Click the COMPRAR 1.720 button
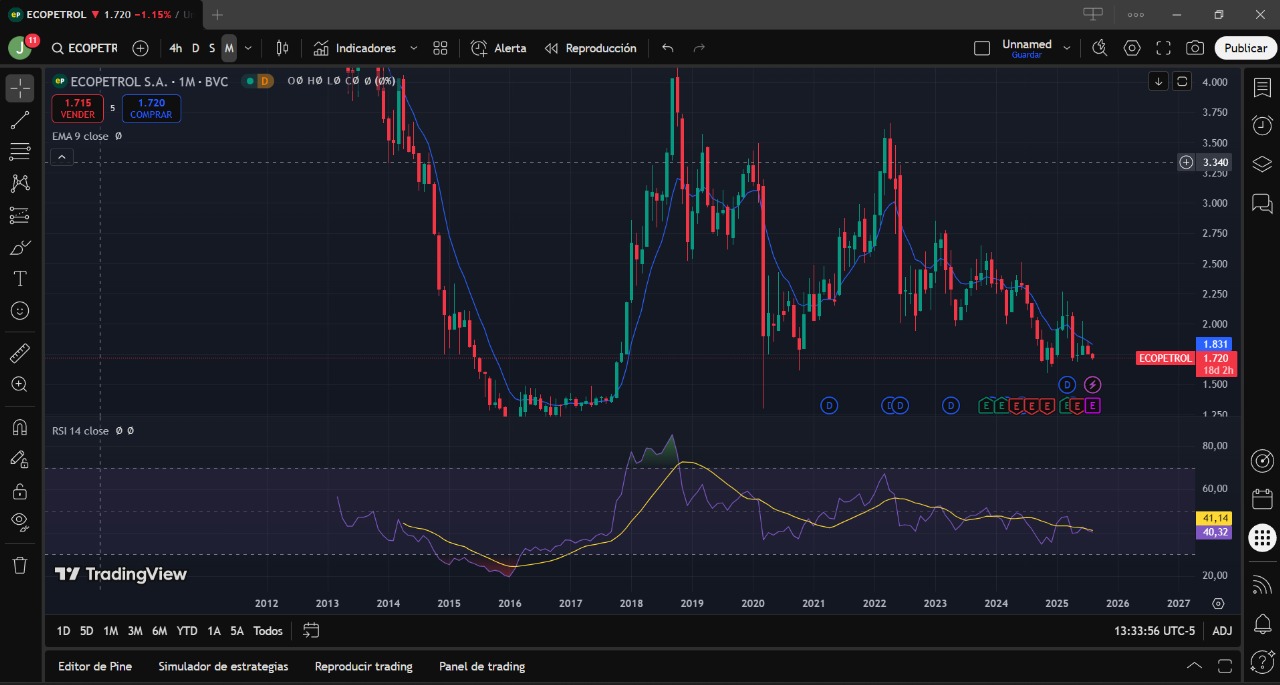Screen dimensions: 1280x685 click(x=151, y=108)
